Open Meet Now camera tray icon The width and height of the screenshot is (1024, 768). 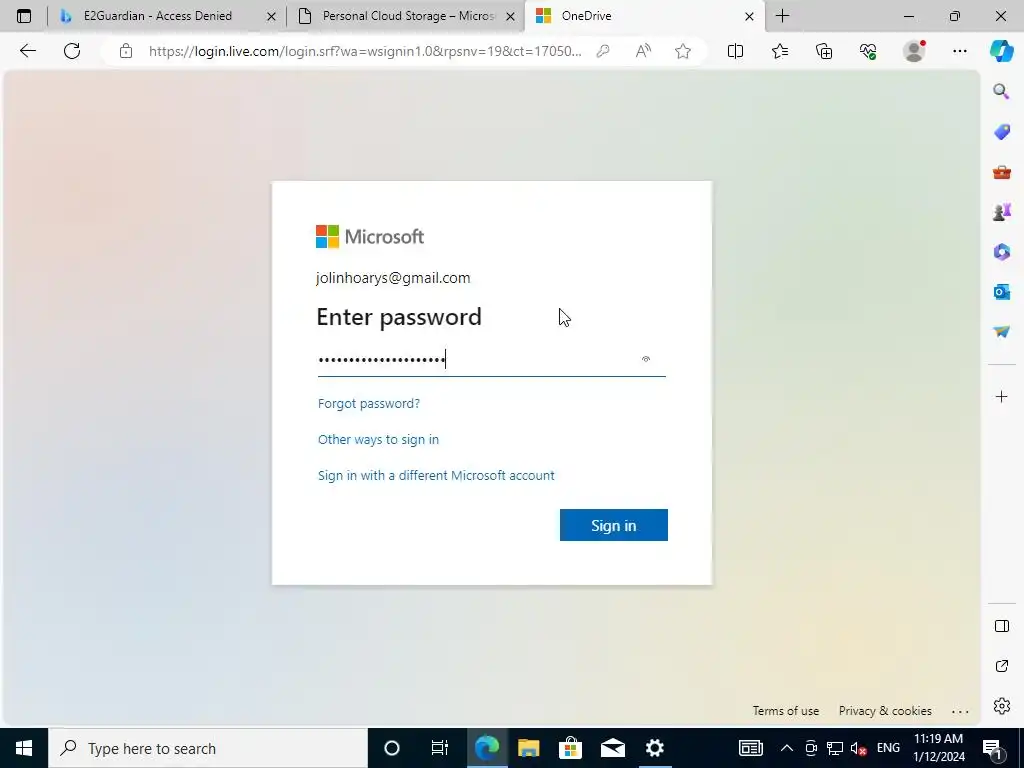pos(811,748)
